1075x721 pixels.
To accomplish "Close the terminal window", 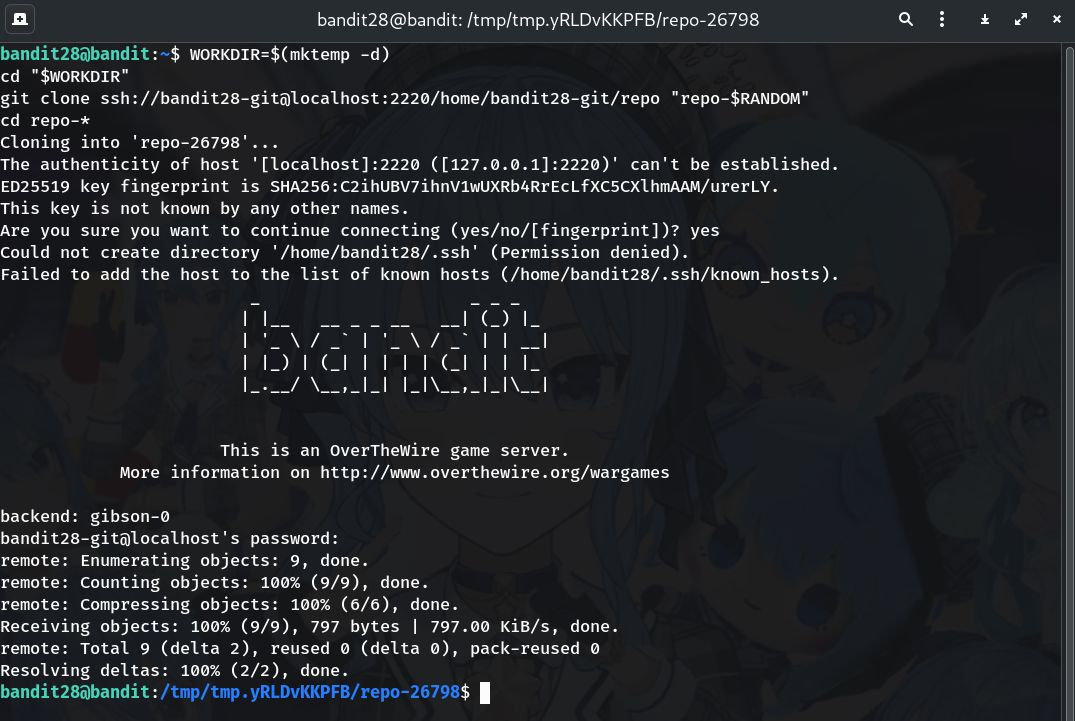I will click(x=1054, y=19).
